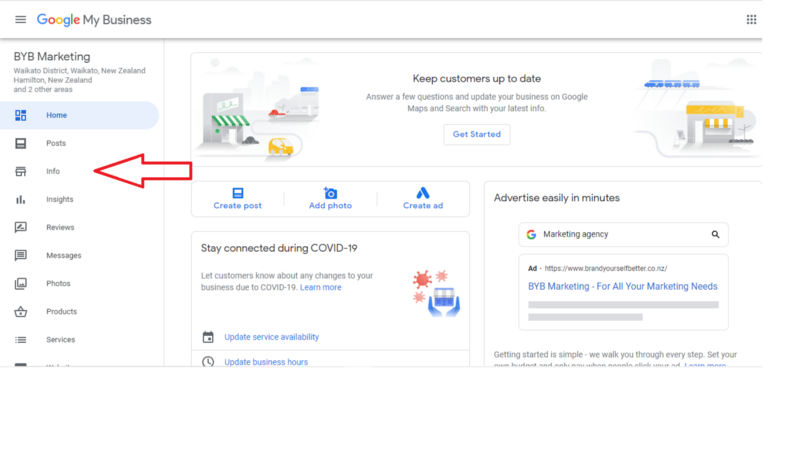Follow the COVID-19 Learn more link
Image resolution: width=800 pixels, height=449 pixels.
pos(320,287)
